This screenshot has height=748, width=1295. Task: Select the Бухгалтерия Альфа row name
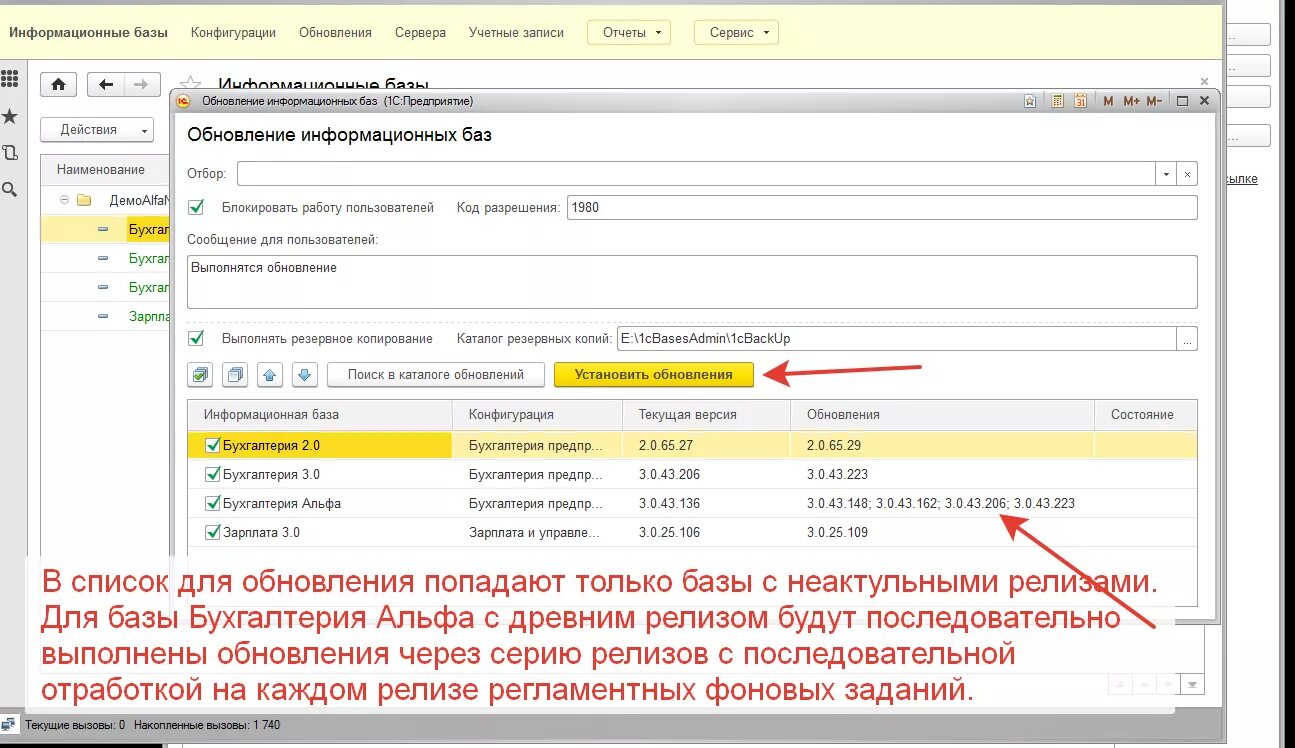pos(282,503)
